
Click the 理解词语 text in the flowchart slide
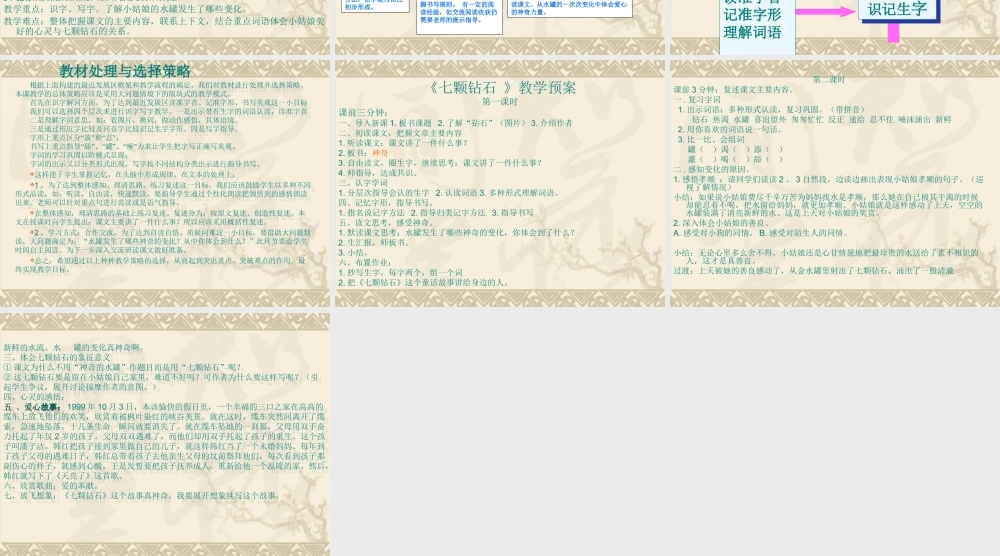click(753, 33)
